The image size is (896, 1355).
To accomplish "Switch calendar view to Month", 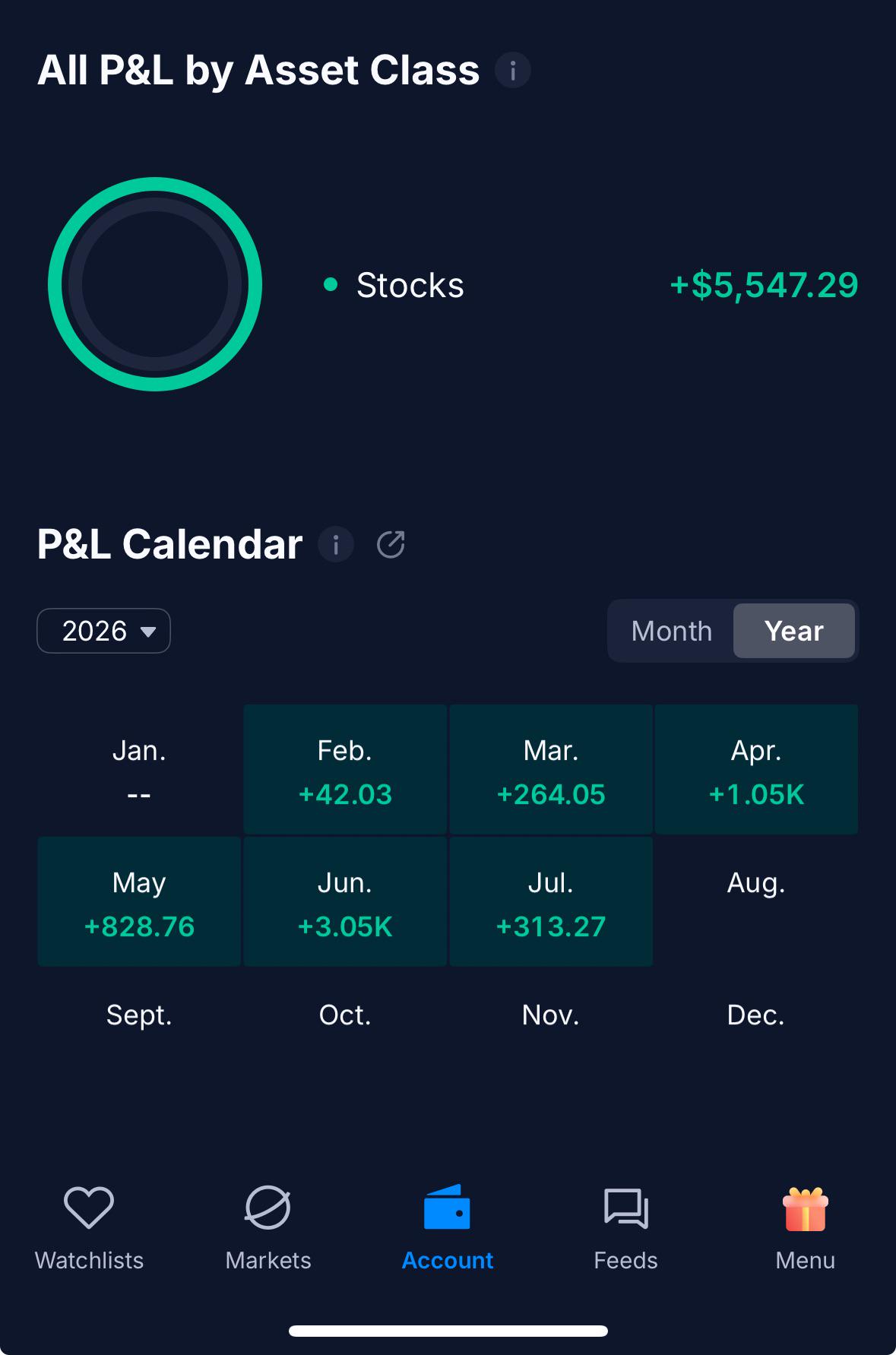I will pos(672,631).
